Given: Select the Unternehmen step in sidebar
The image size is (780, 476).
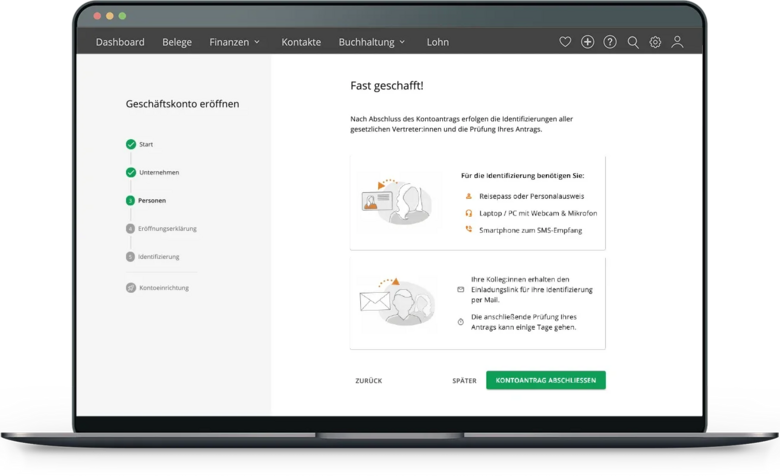Looking at the screenshot, I should point(159,172).
